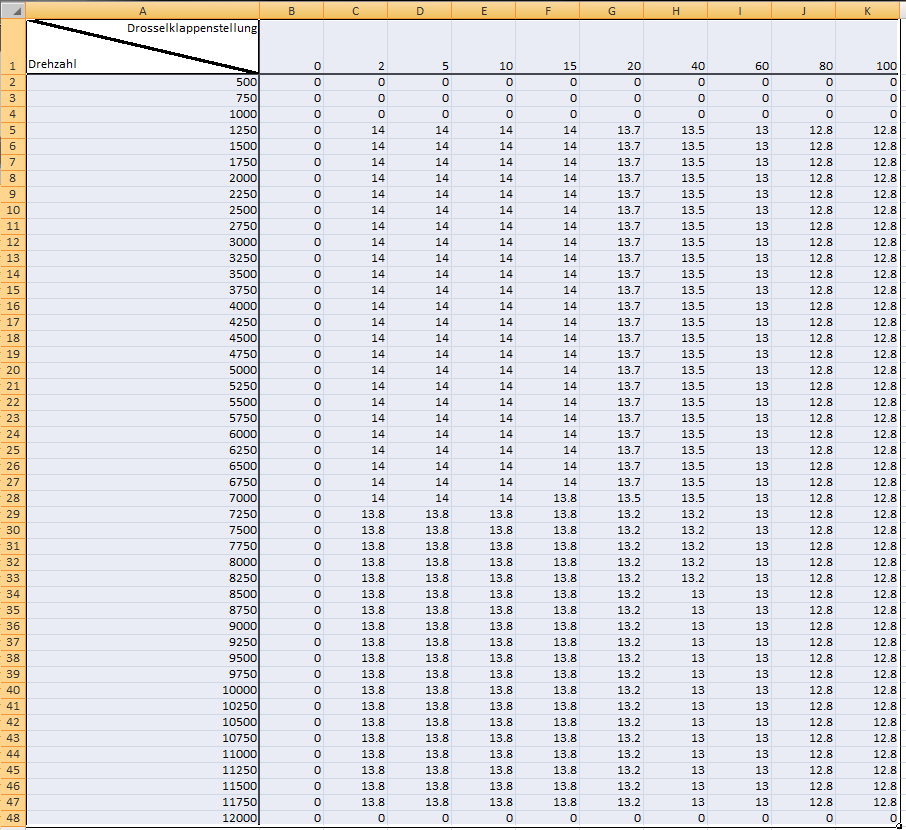Click the 12000 cell in column A
This screenshot has height=830, width=906.
(143, 818)
